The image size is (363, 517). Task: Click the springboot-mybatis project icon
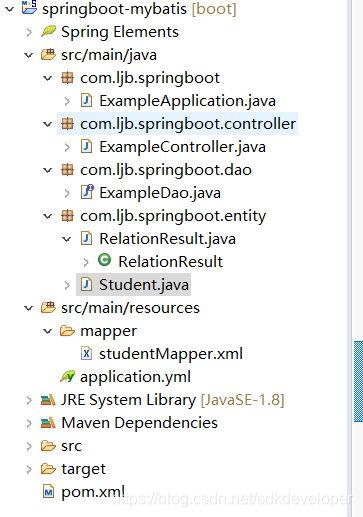[29, 7]
